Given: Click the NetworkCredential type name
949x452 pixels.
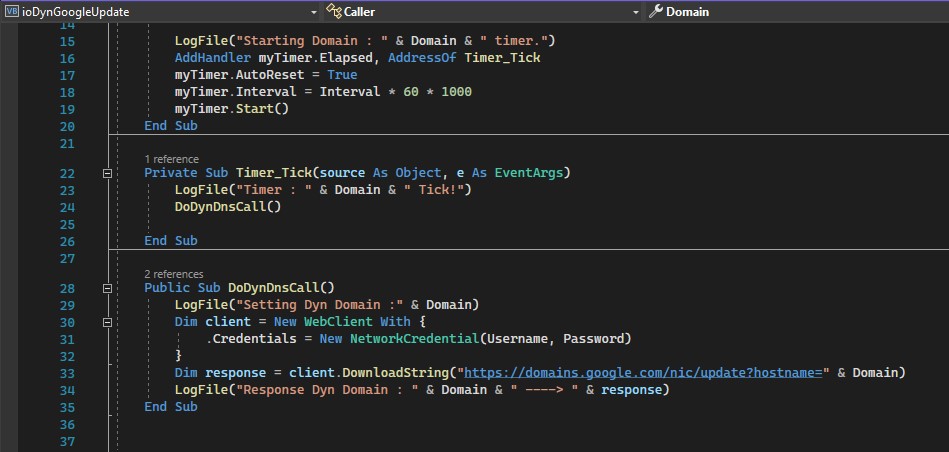Looking at the screenshot, I should 415,339.
